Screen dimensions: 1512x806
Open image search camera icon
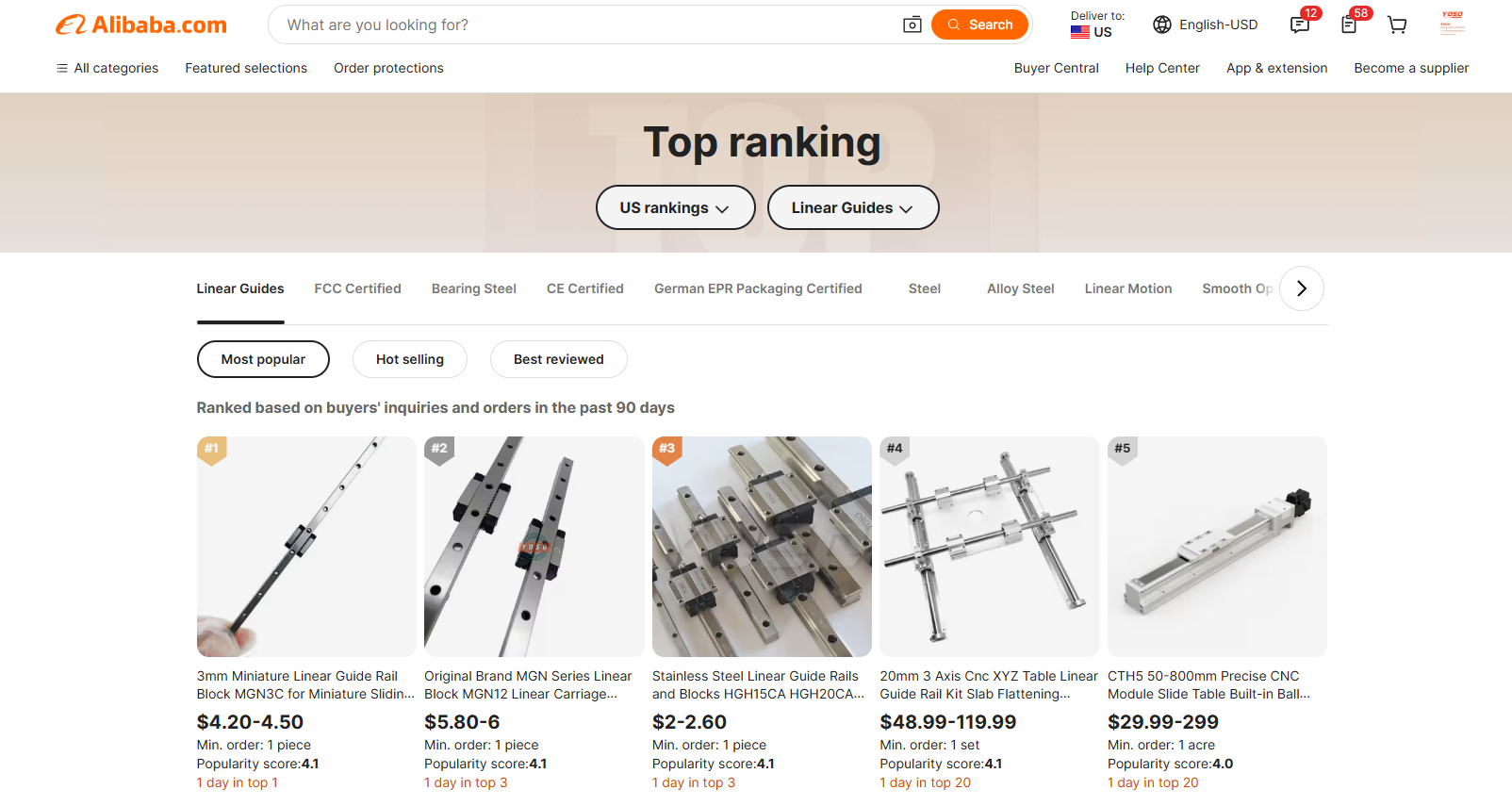(x=912, y=25)
